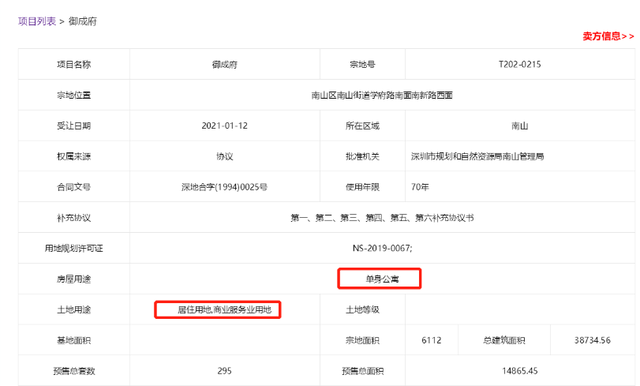This screenshot has height=386, width=640.
Task: Select the 用地规划许可证 label cell
Action: pyautogui.click(x=74, y=248)
